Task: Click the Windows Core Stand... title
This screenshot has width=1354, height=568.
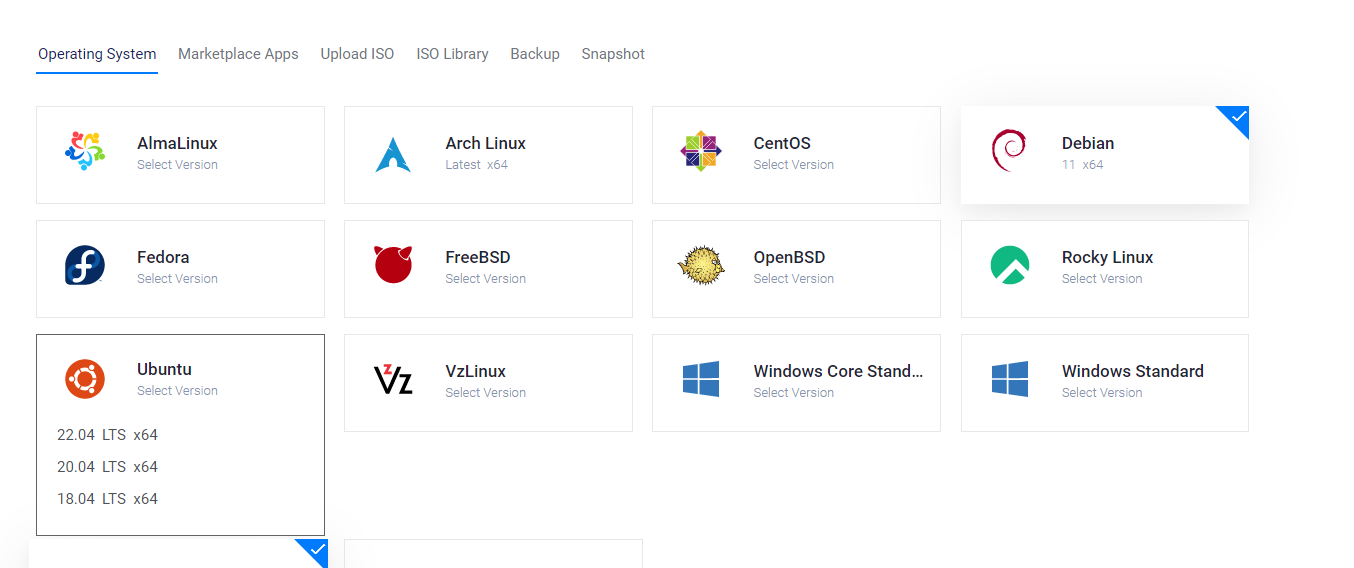Action: 839,371
